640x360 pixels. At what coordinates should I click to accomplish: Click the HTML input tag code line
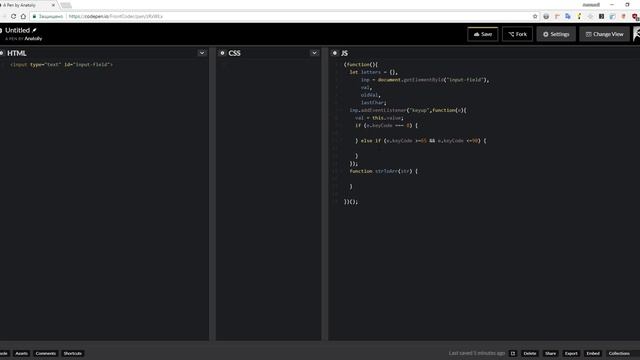click(61, 64)
